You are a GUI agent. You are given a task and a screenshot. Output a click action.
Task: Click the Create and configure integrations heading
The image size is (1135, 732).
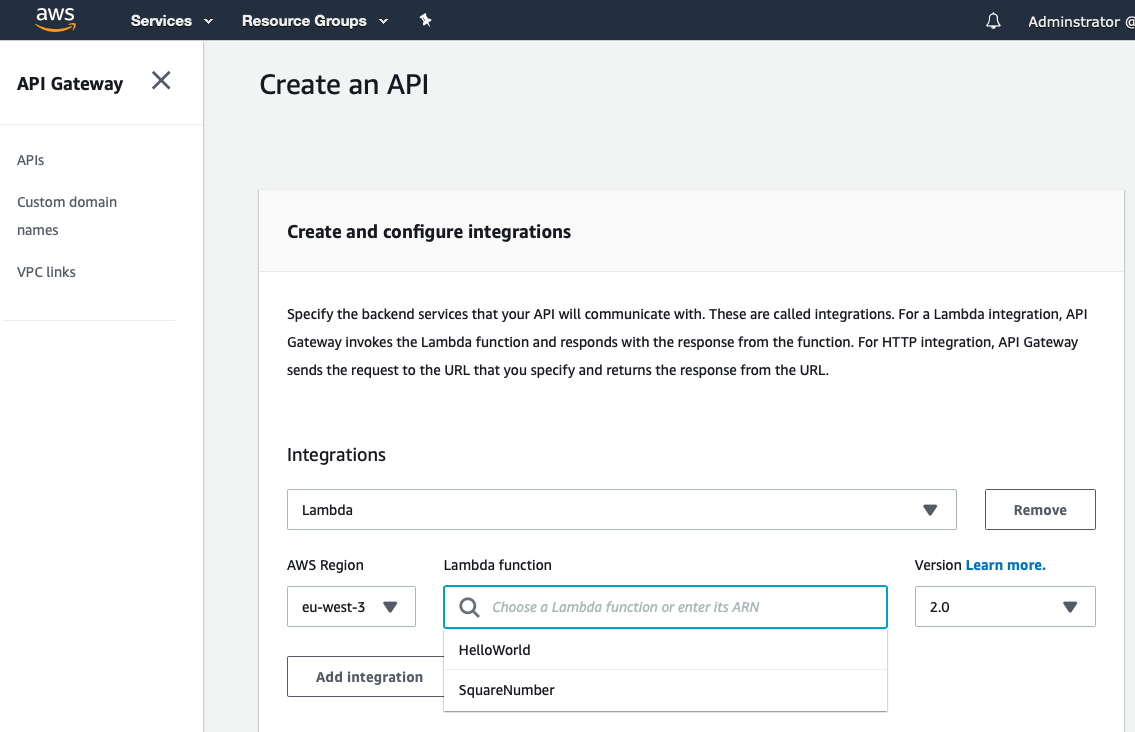[x=429, y=232]
